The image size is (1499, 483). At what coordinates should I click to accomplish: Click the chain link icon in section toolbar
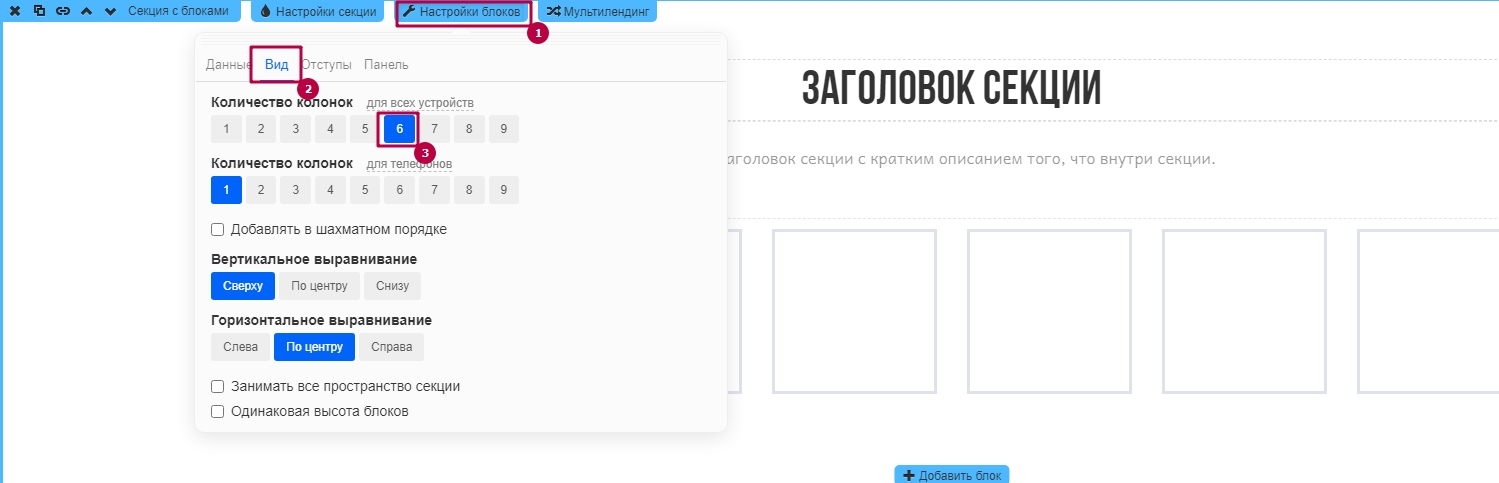pos(63,11)
